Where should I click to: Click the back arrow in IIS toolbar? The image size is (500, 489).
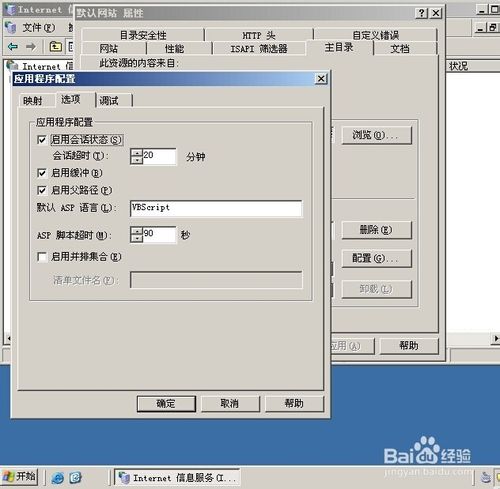[x=12, y=46]
